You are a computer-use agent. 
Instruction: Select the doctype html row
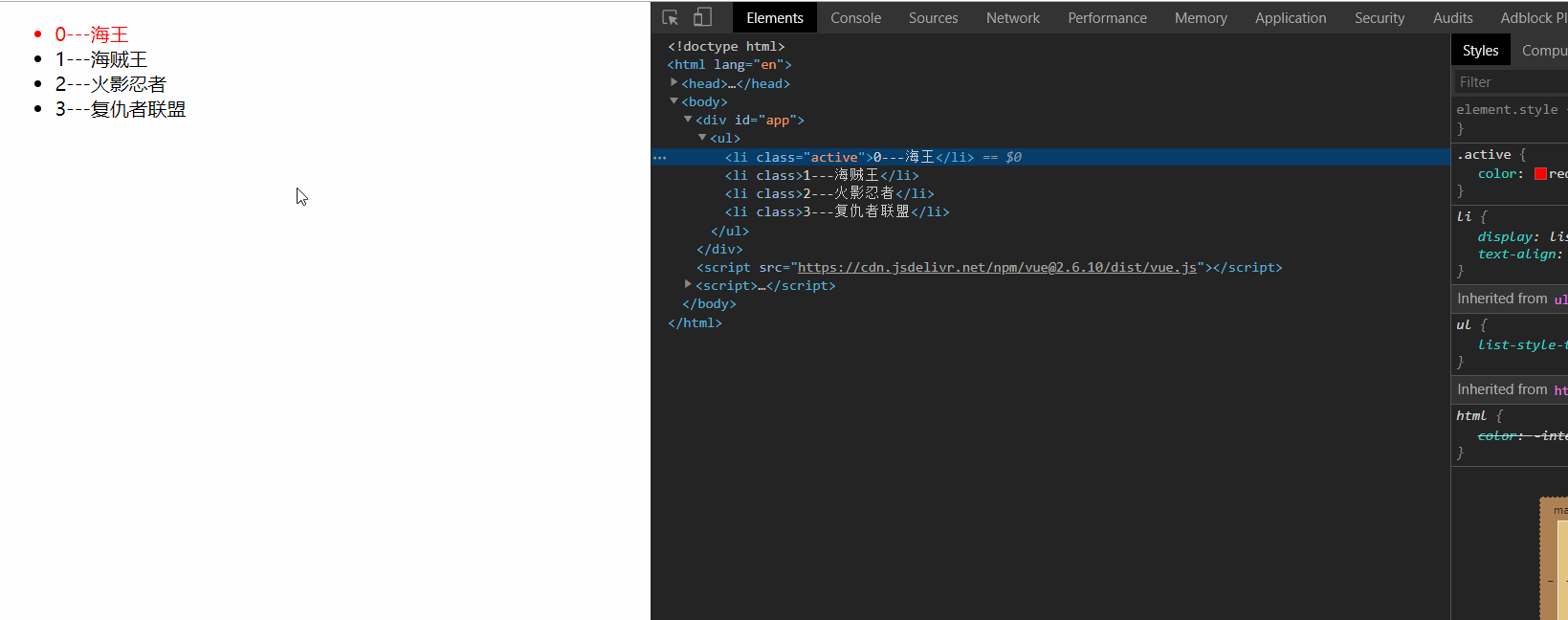point(726,46)
